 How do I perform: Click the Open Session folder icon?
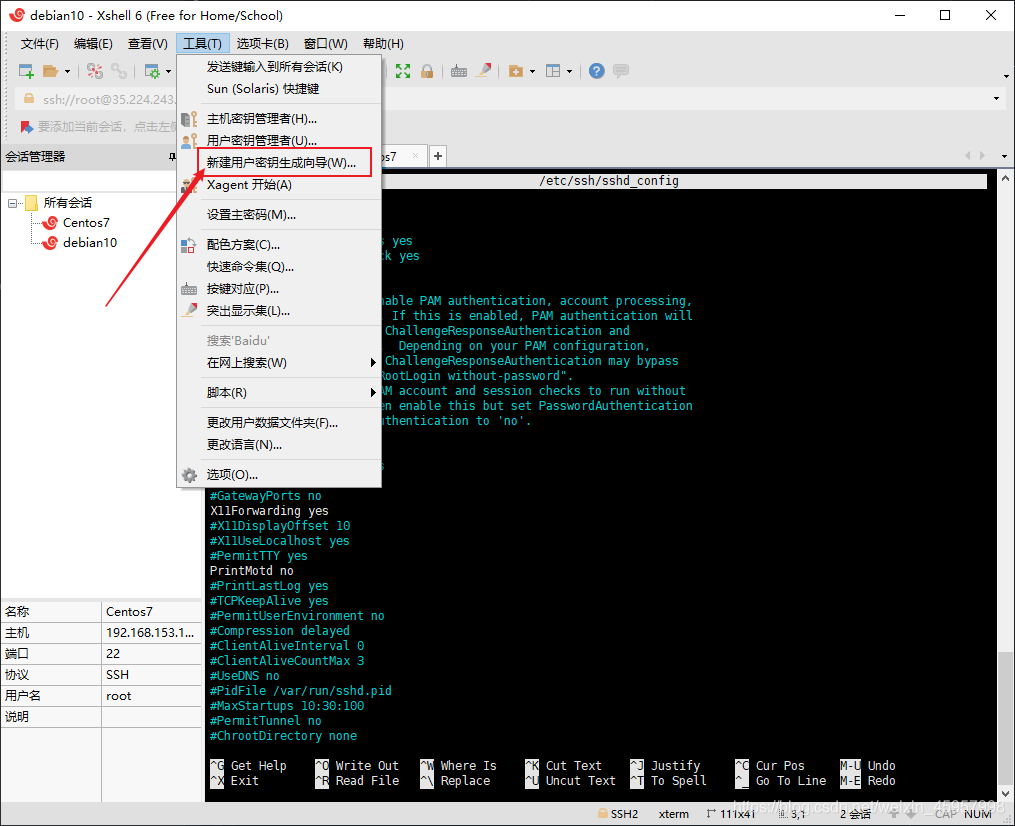click(x=50, y=71)
